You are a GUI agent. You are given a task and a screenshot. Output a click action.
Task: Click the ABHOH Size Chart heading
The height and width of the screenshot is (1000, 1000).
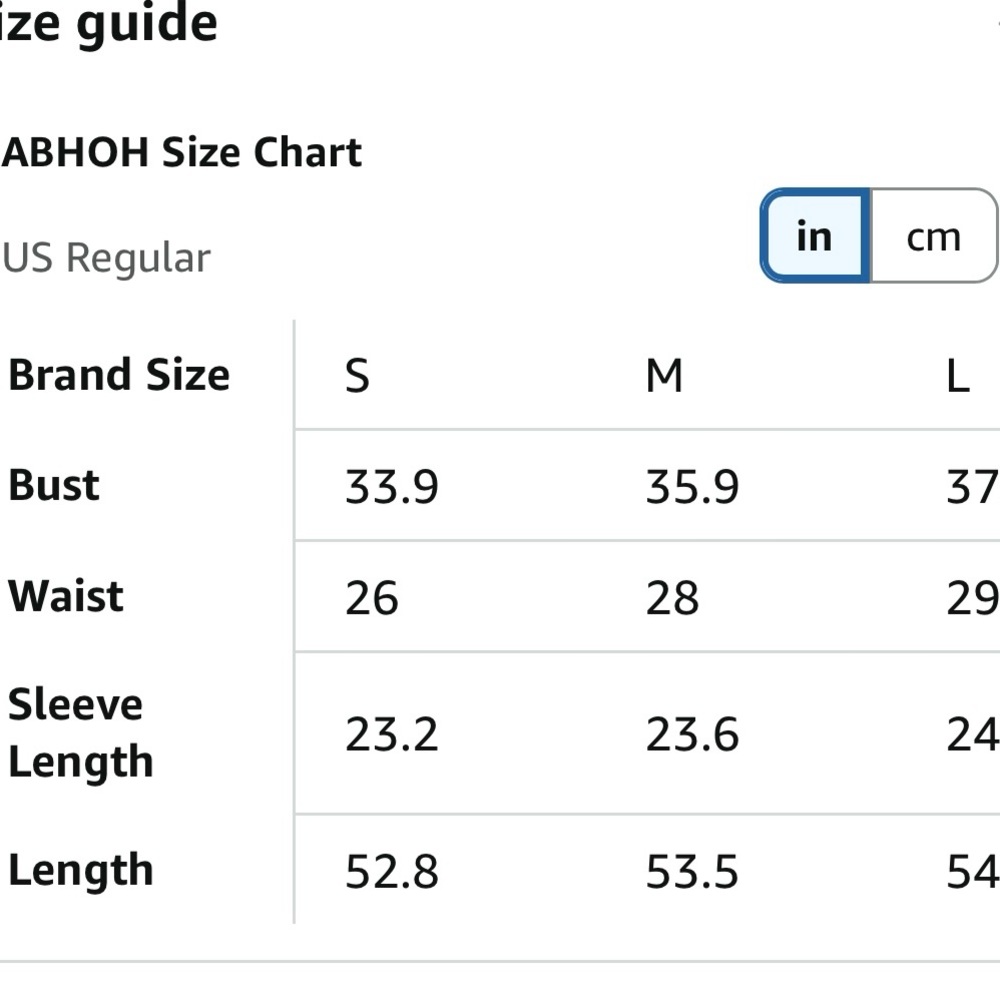[182, 152]
